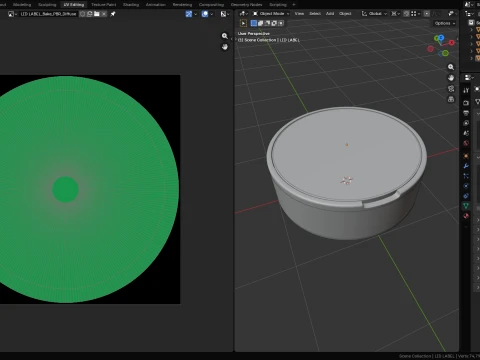Screen dimensions: 480x360
Task: Choose the extend selection mode icon
Action: coord(260,23)
